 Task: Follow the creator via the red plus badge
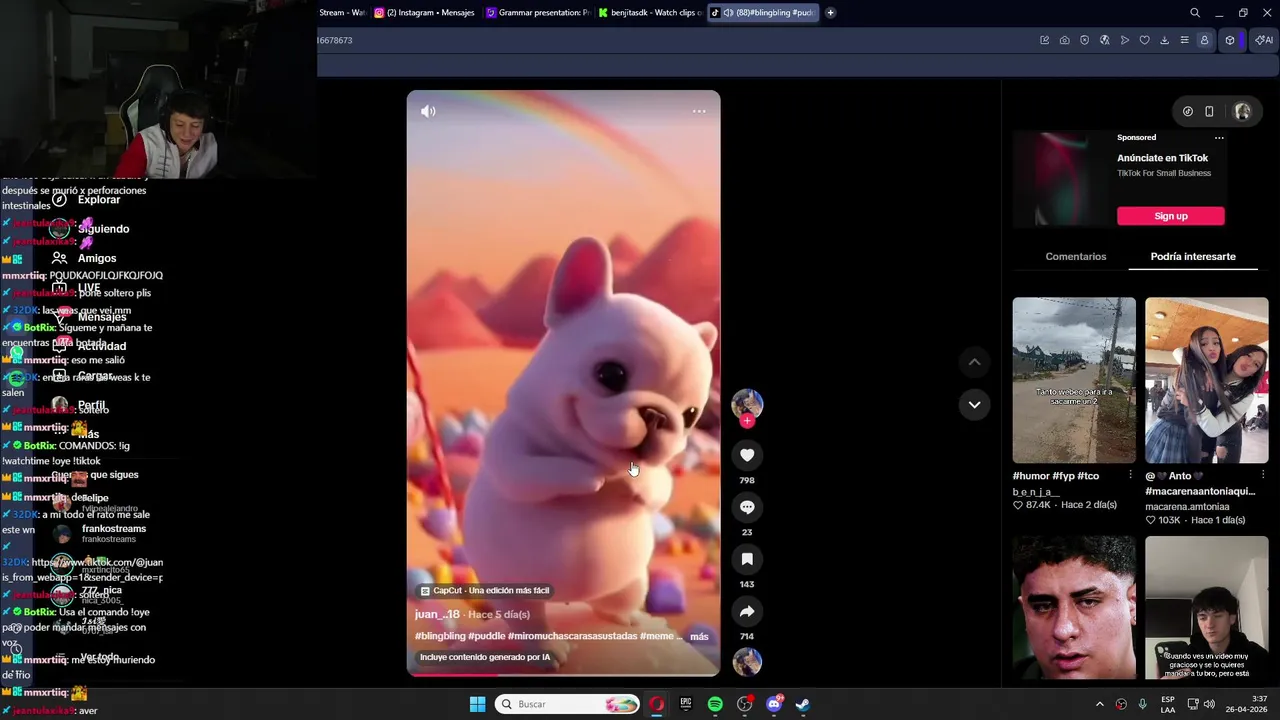coord(747,421)
